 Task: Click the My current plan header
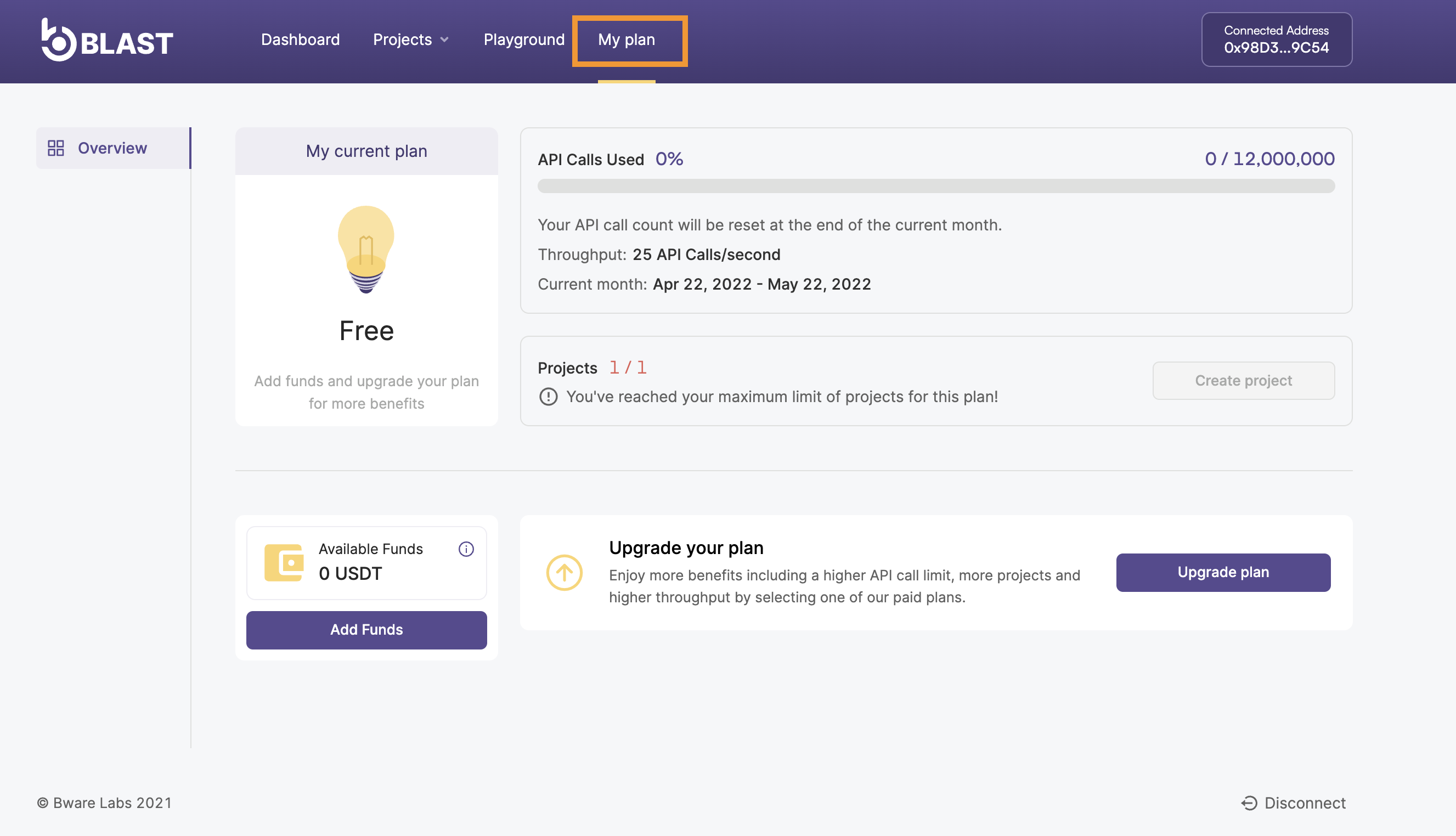tap(366, 151)
